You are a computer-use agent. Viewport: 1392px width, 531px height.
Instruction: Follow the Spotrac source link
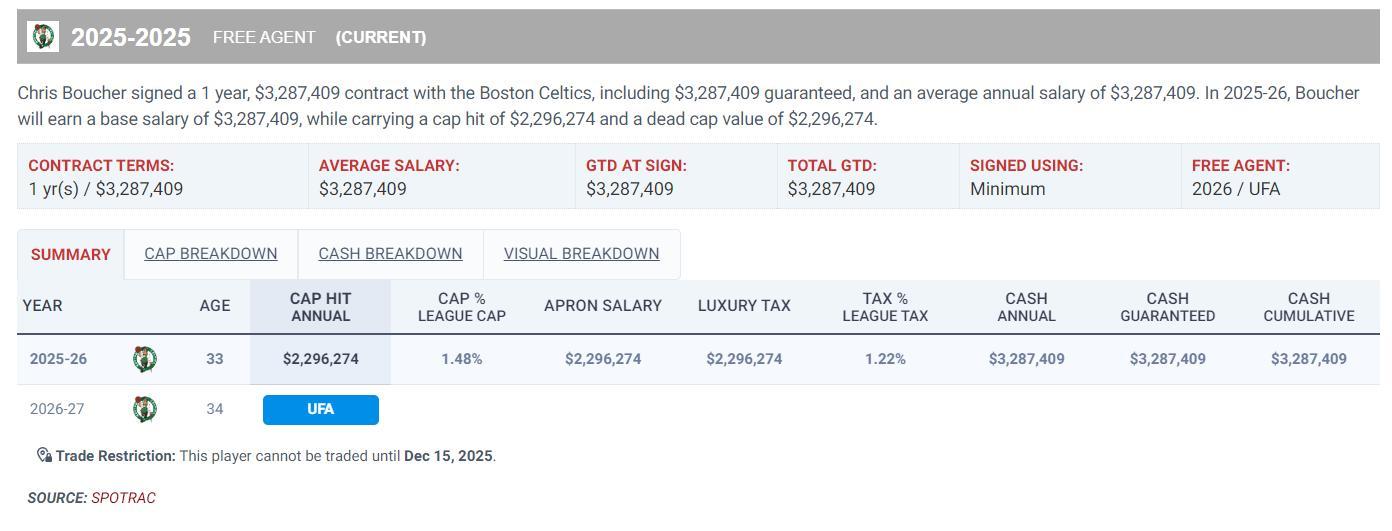tap(123, 498)
